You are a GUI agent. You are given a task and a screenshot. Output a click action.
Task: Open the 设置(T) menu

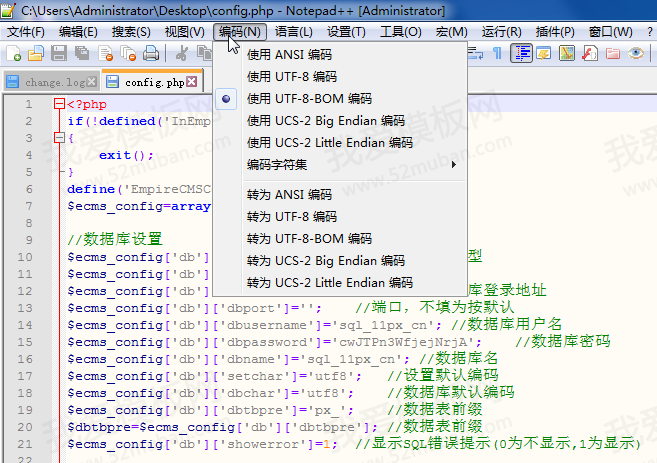346,32
